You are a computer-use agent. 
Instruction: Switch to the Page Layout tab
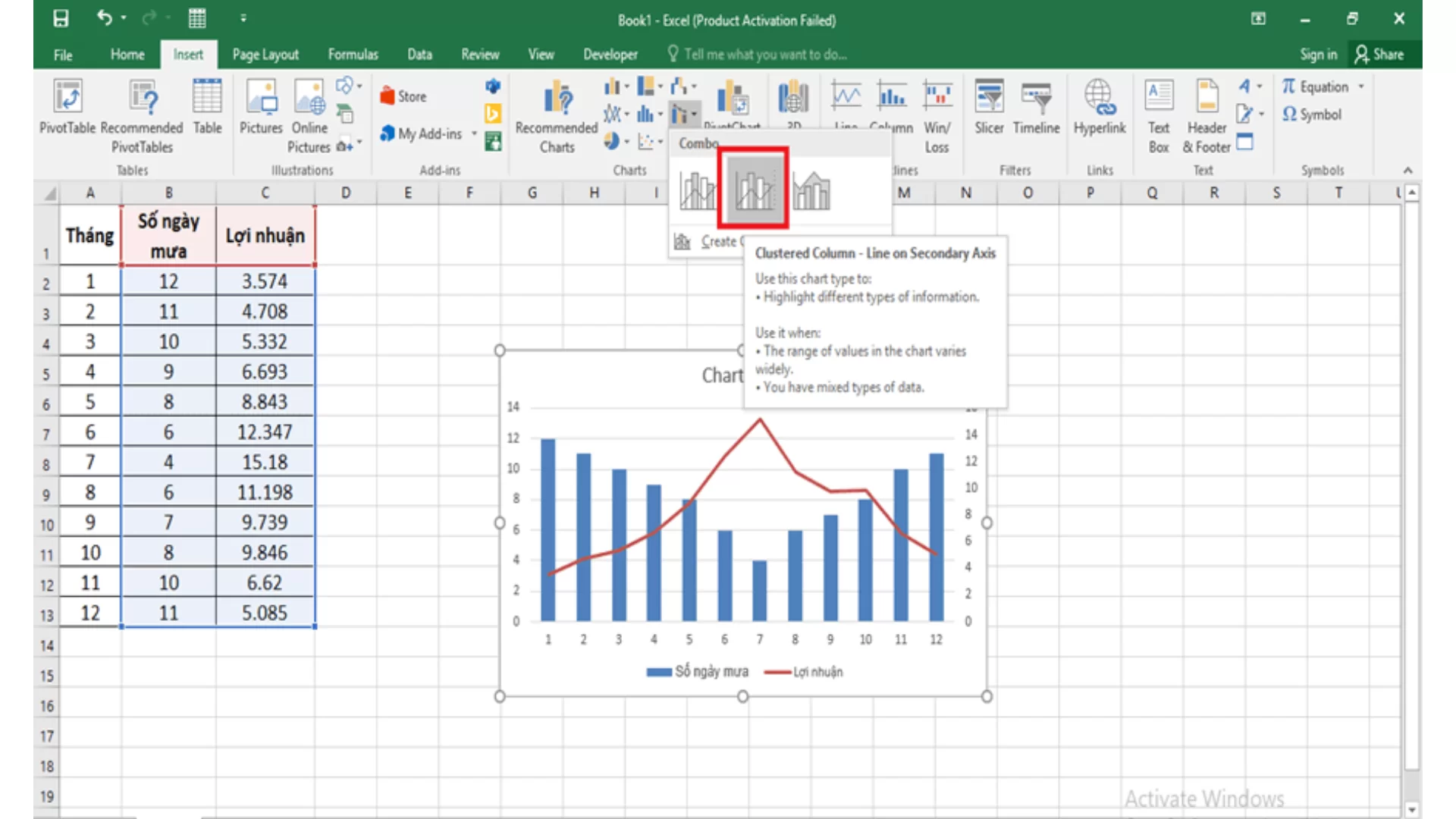pos(265,55)
